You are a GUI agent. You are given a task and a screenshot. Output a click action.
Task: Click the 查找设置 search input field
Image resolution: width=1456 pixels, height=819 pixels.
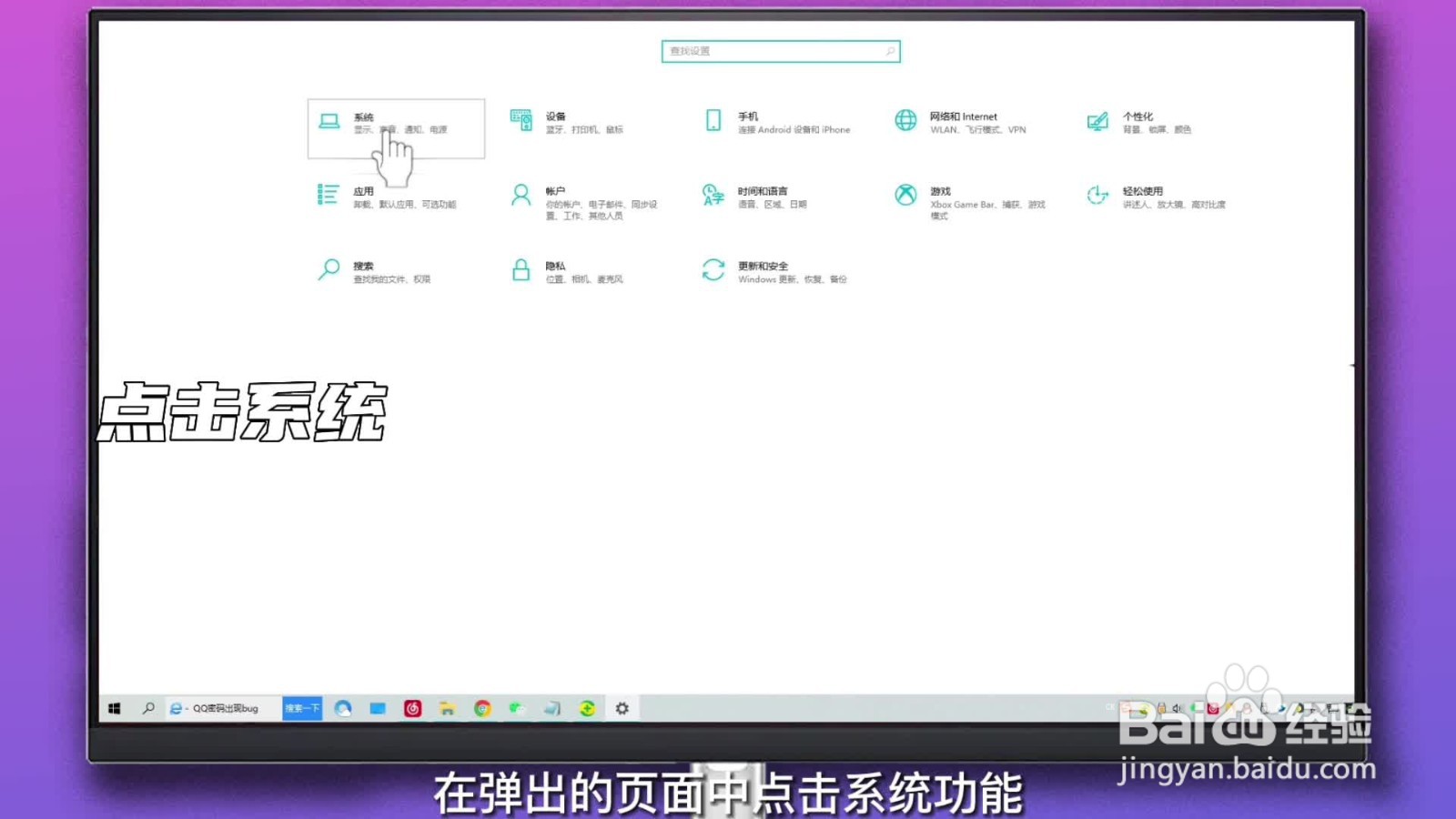tap(780, 52)
